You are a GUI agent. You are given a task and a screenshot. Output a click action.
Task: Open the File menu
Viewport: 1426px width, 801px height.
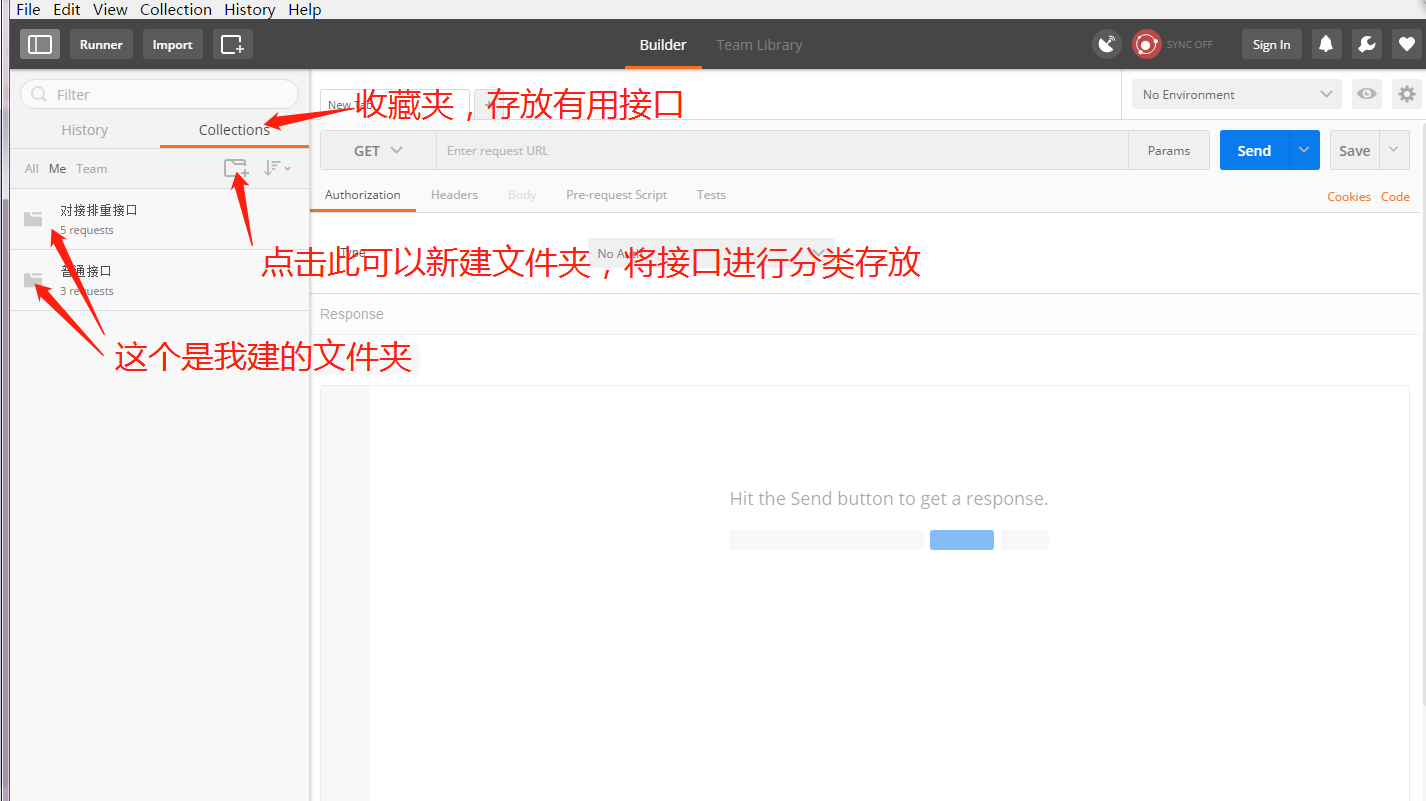click(28, 9)
